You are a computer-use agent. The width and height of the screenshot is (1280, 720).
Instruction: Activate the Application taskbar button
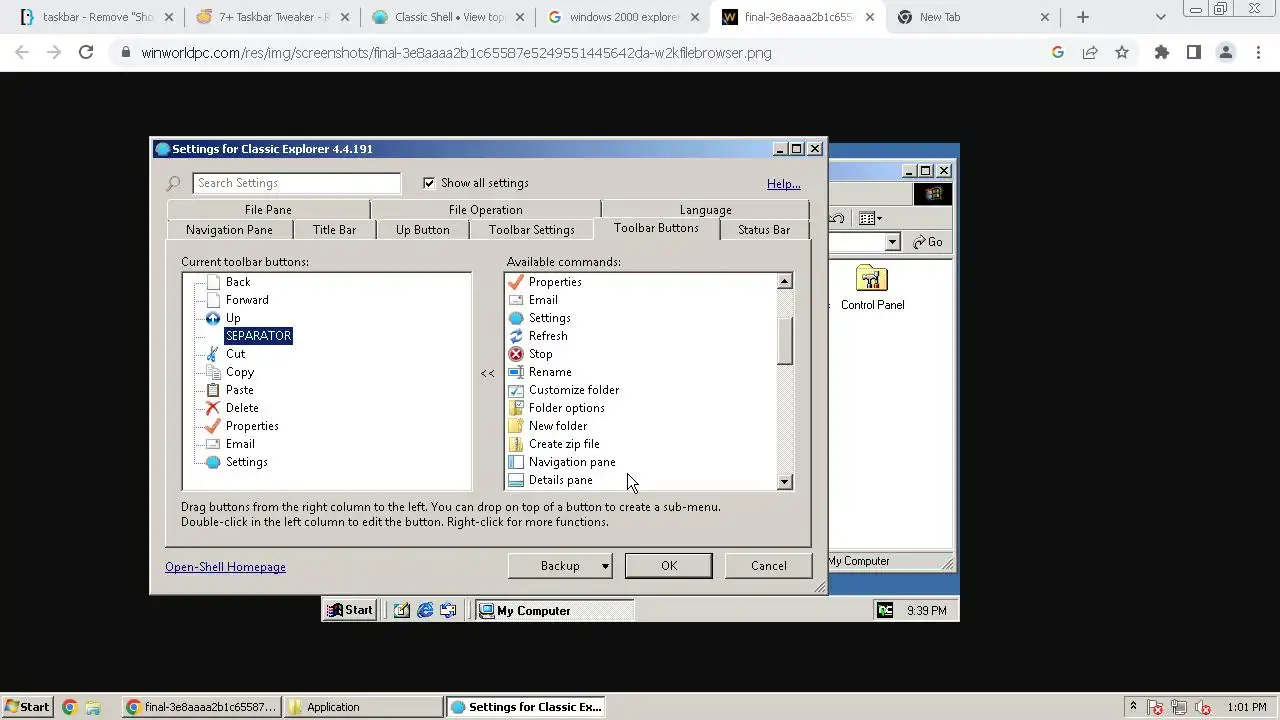362,707
